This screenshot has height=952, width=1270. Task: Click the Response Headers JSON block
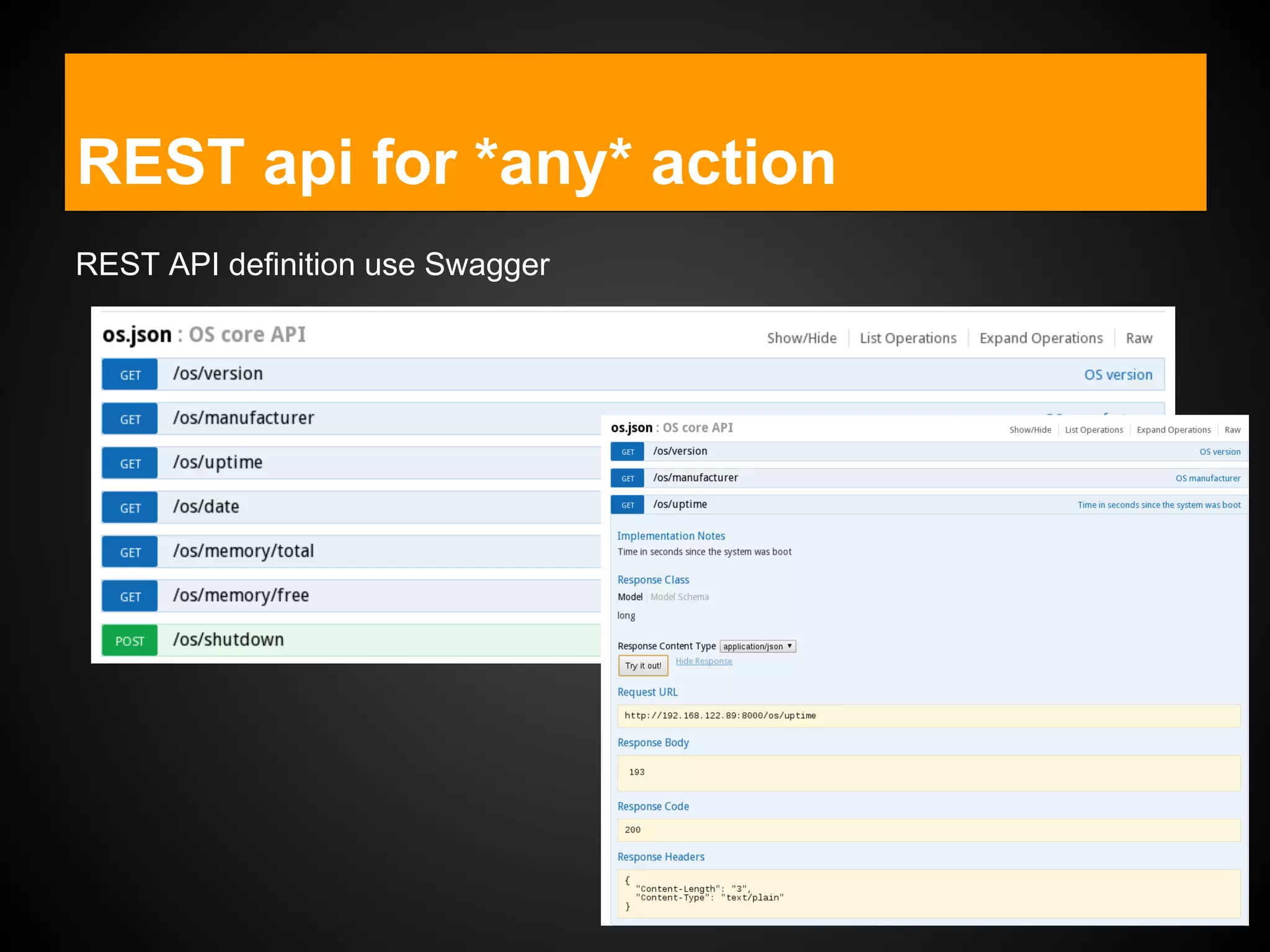point(929,894)
